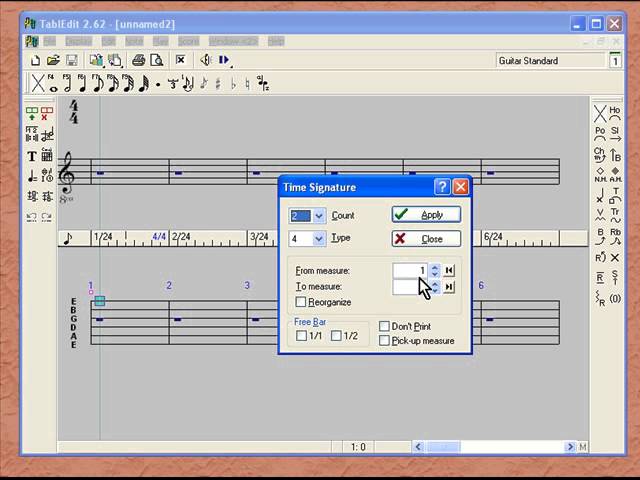Click the treble clef on the staff
The height and width of the screenshot is (480, 640).
coord(66,173)
